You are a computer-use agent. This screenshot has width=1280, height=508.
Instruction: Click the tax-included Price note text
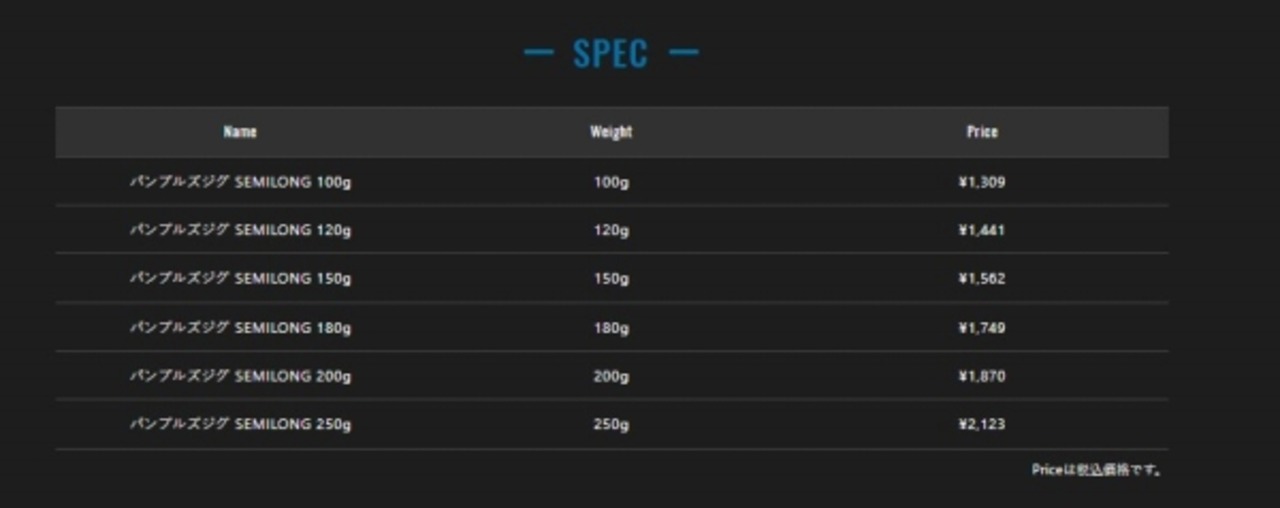coord(1096,470)
